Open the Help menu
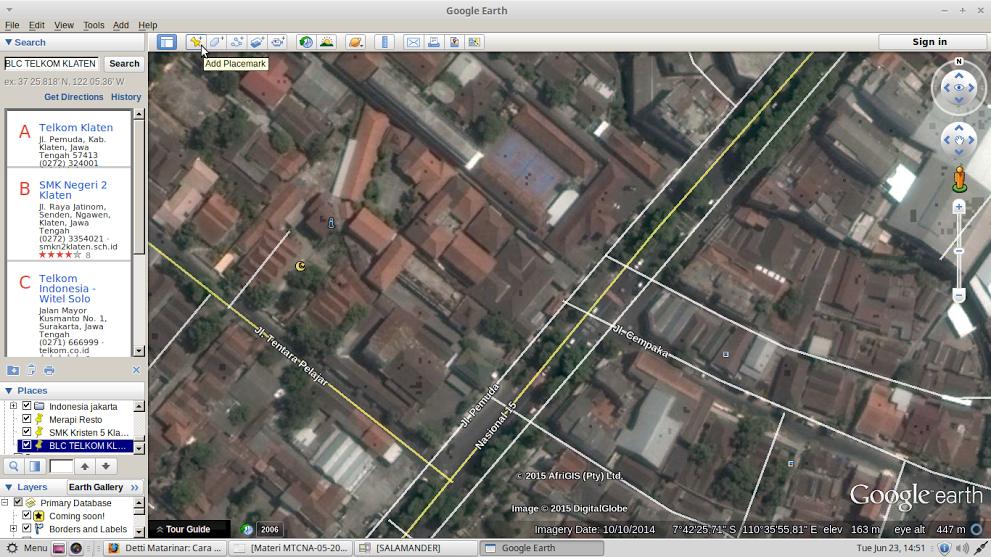The height and width of the screenshot is (557, 991). pyautogui.click(x=148, y=25)
